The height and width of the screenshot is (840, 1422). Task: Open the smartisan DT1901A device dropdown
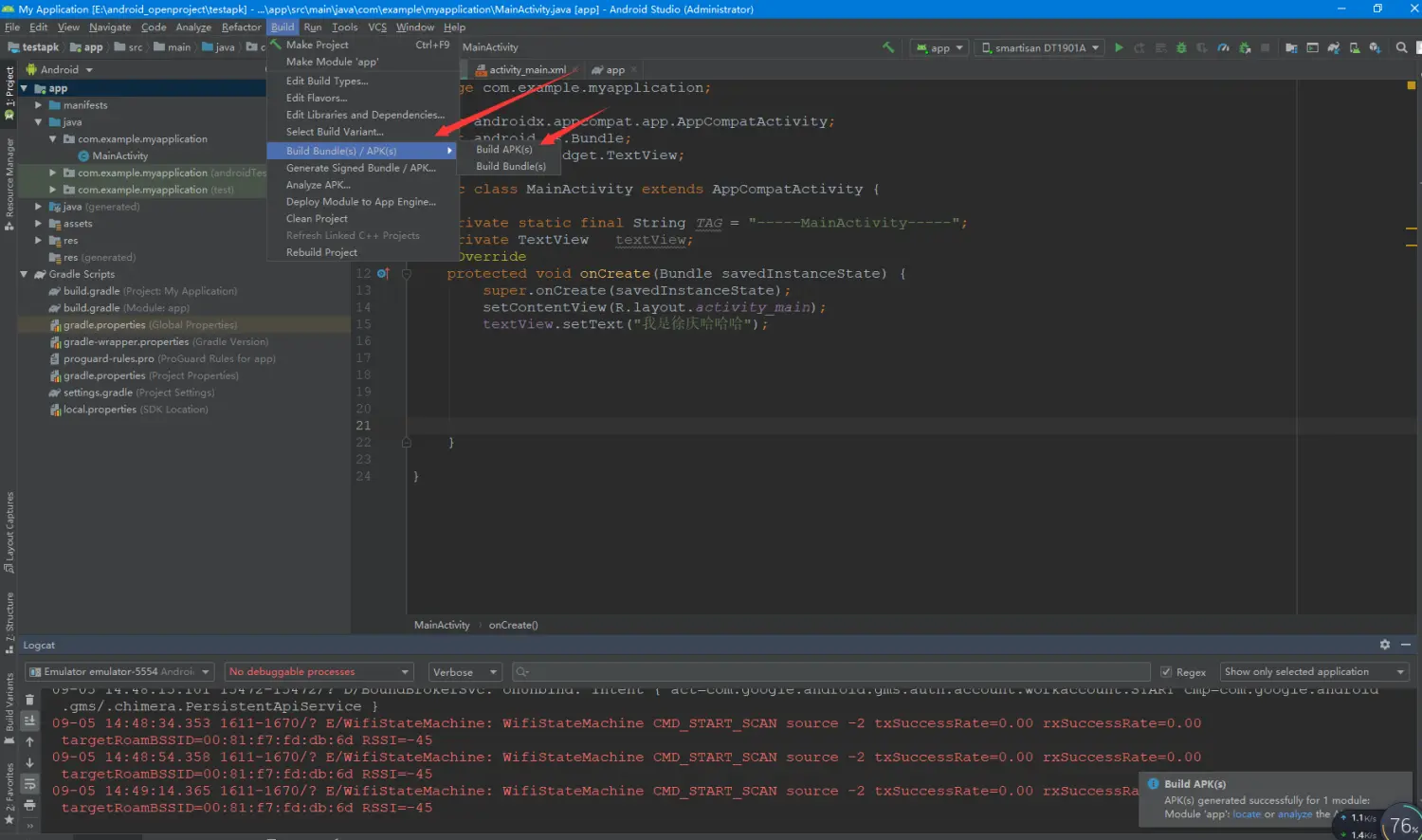(x=1040, y=47)
